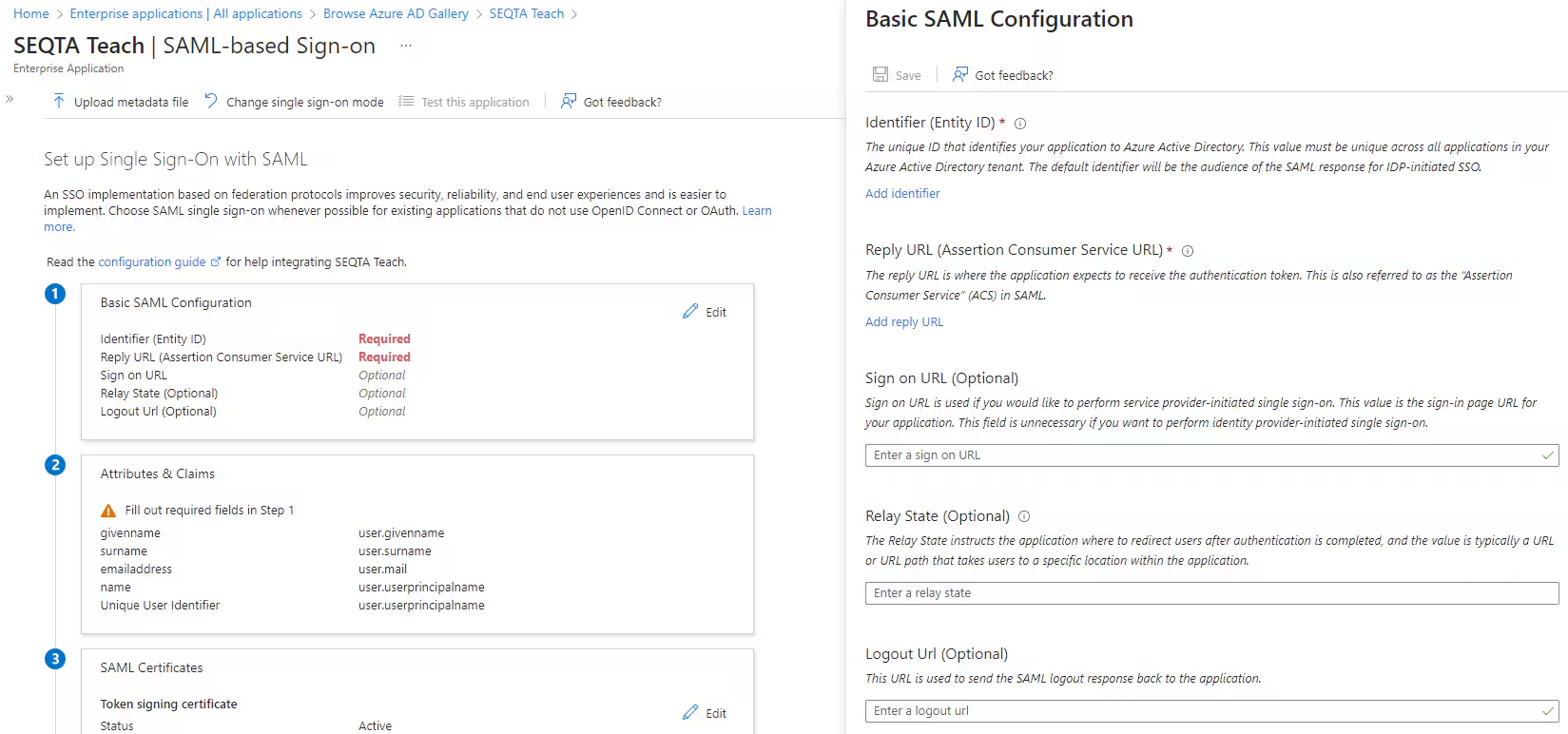Select the Logout Url (Optional) row in card
Image resolution: width=1568 pixels, height=734 pixels.
pyautogui.click(x=159, y=412)
